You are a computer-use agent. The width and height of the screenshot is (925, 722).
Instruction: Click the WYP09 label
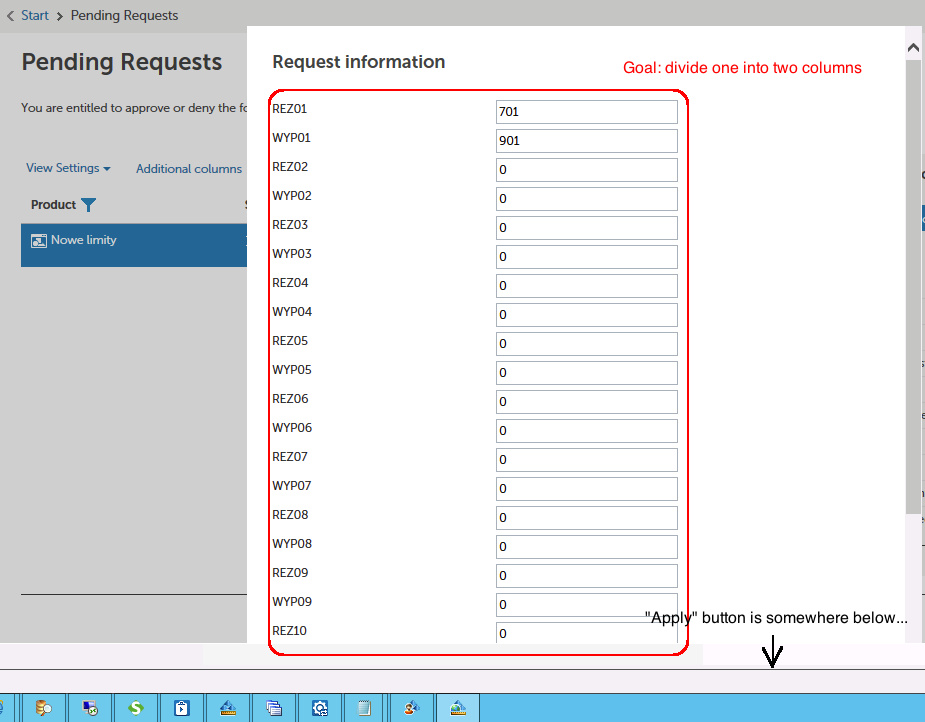pos(292,602)
